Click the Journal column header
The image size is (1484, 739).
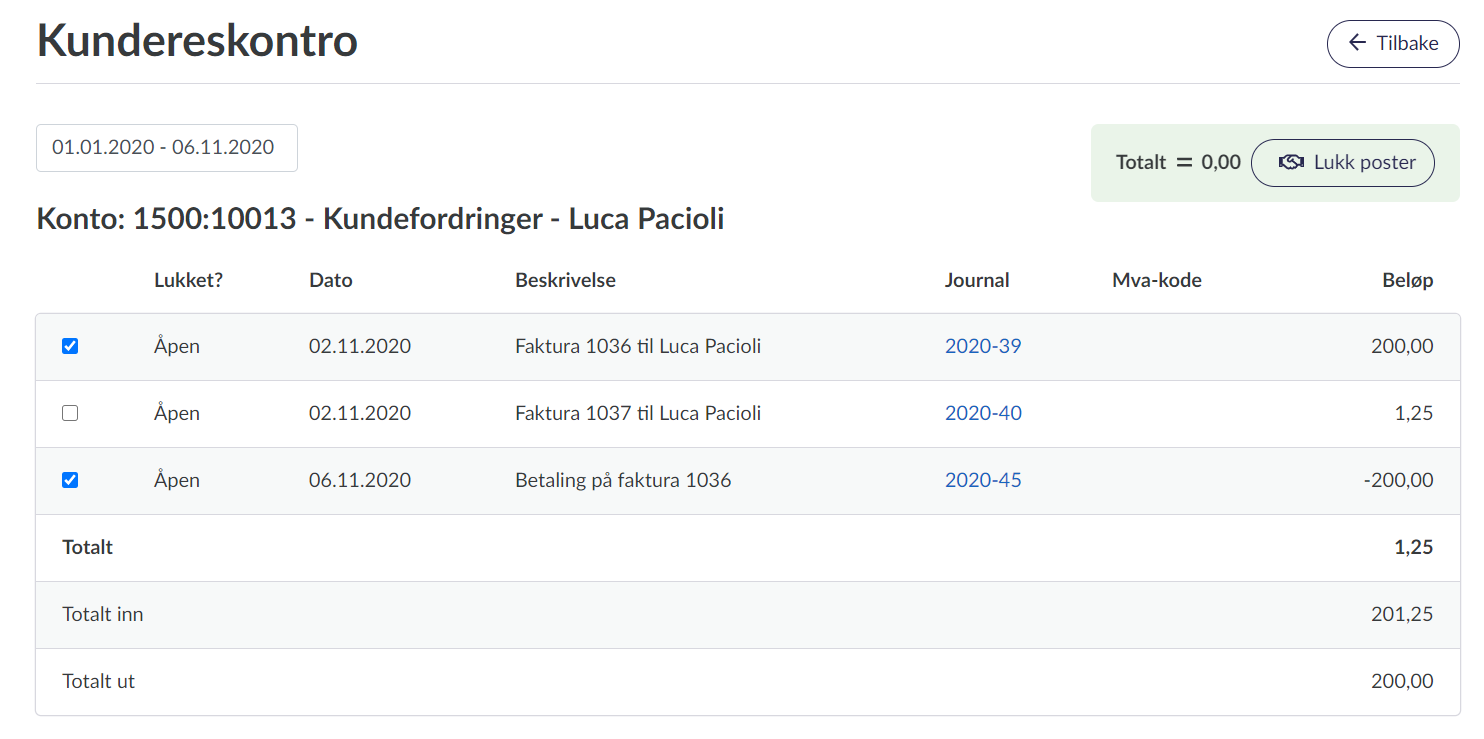click(x=977, y=281)
